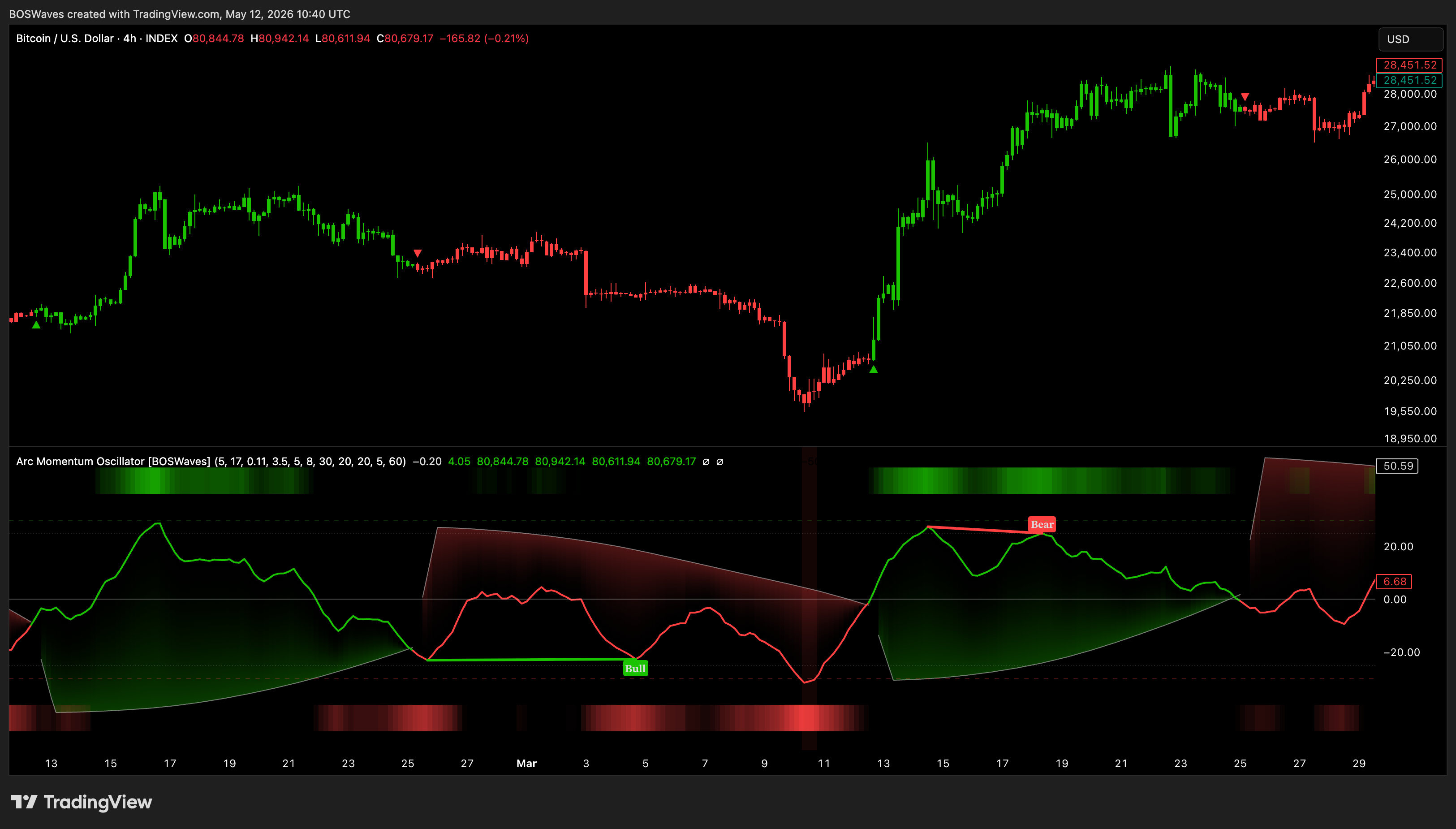The width and height of the screenshot is (1456, 829).
Task: Click the Mar date label on time axis
Action: point(526,764)
